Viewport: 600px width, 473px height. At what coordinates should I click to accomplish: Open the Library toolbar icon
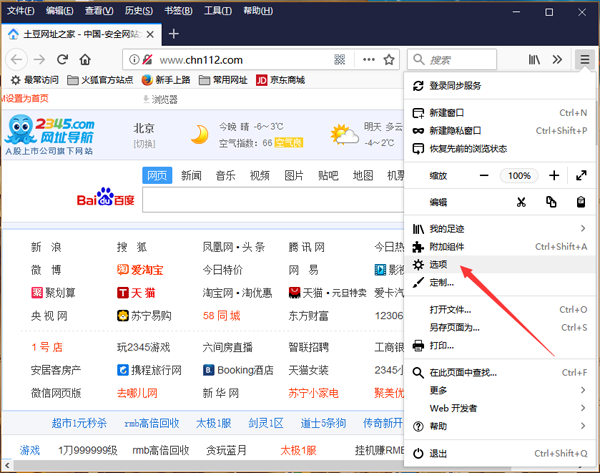click(534, 60)
